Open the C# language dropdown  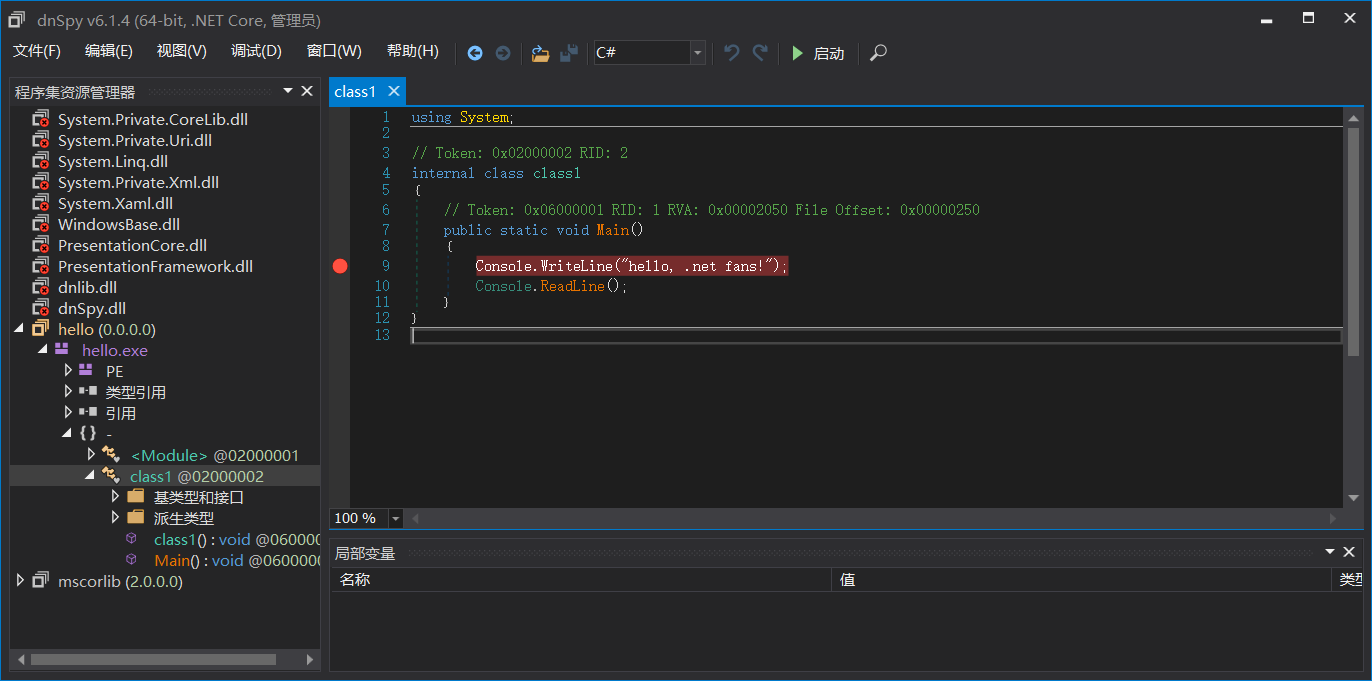(x=697, y=53)
